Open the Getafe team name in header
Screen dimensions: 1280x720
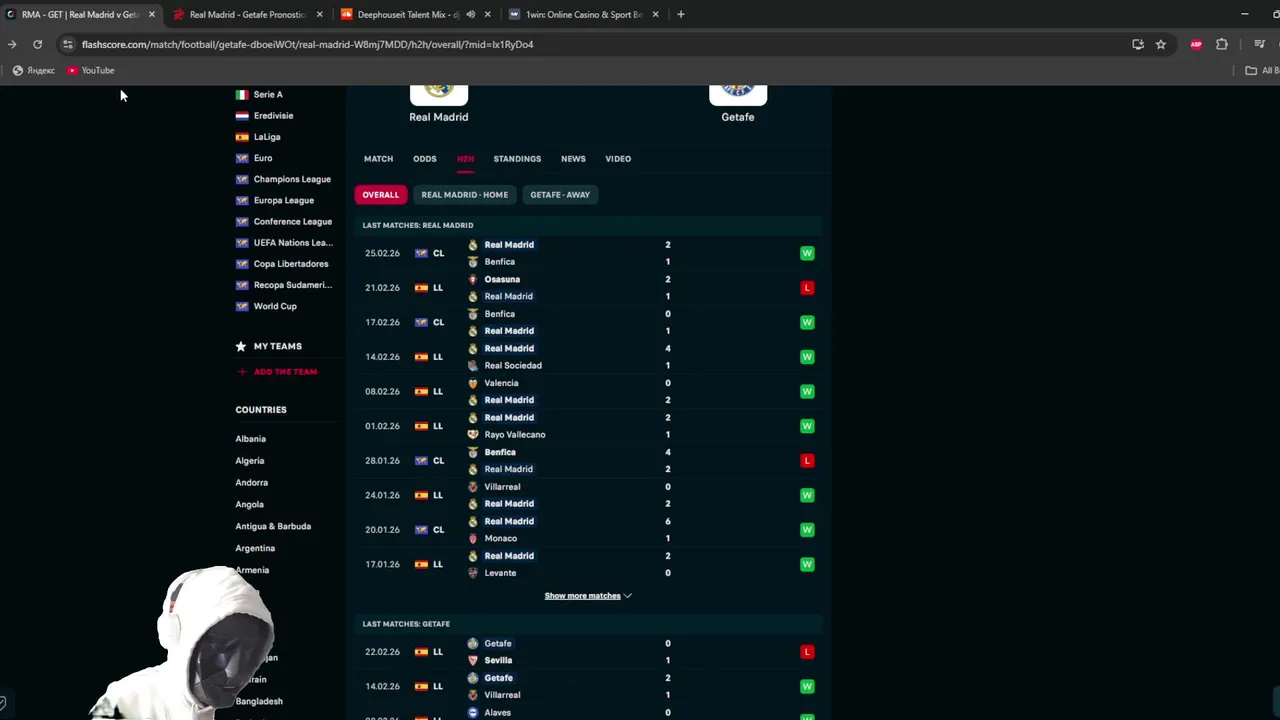click(738, 117)
